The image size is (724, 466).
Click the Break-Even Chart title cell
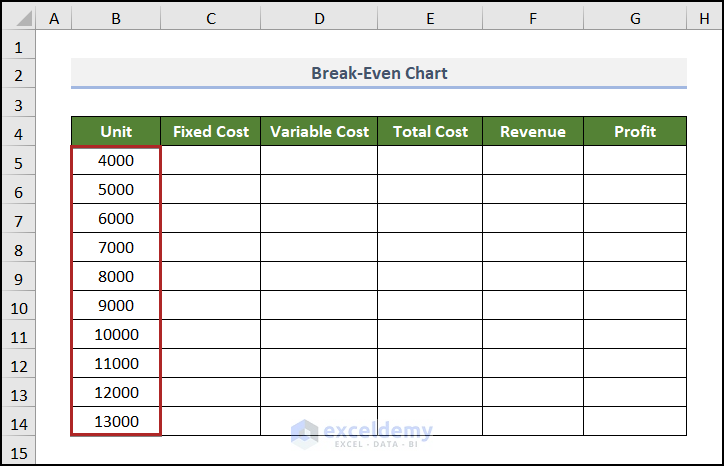[x=379, y=73]
